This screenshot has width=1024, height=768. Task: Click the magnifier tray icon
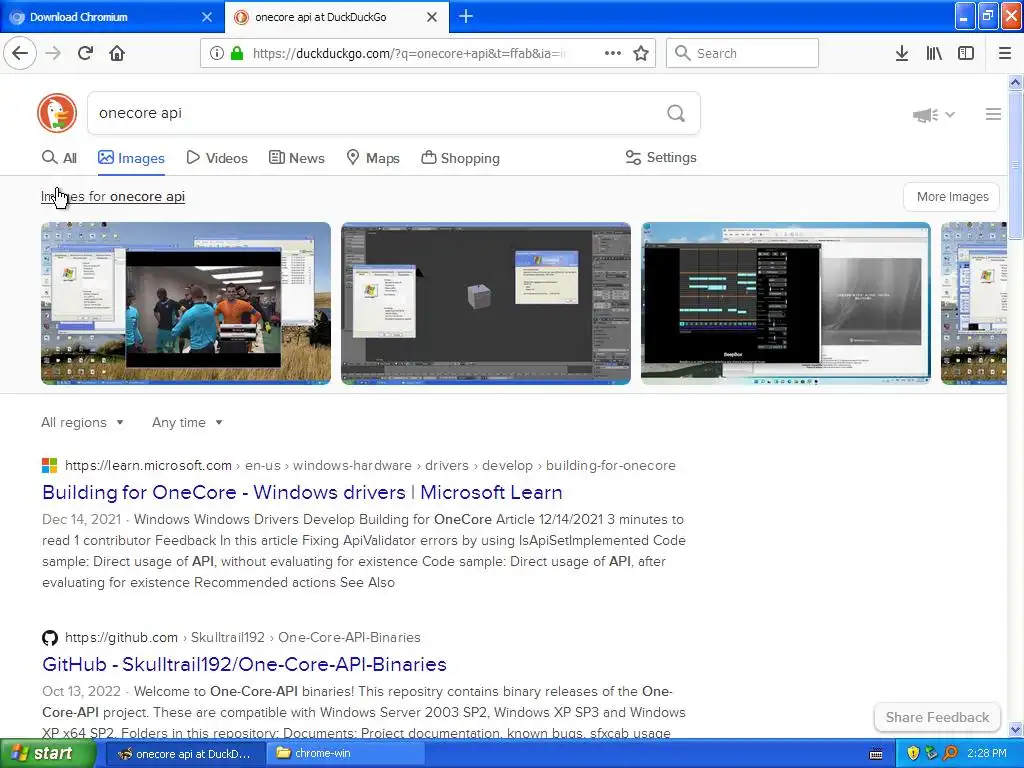pyautogui.click(x=950, y=754)
